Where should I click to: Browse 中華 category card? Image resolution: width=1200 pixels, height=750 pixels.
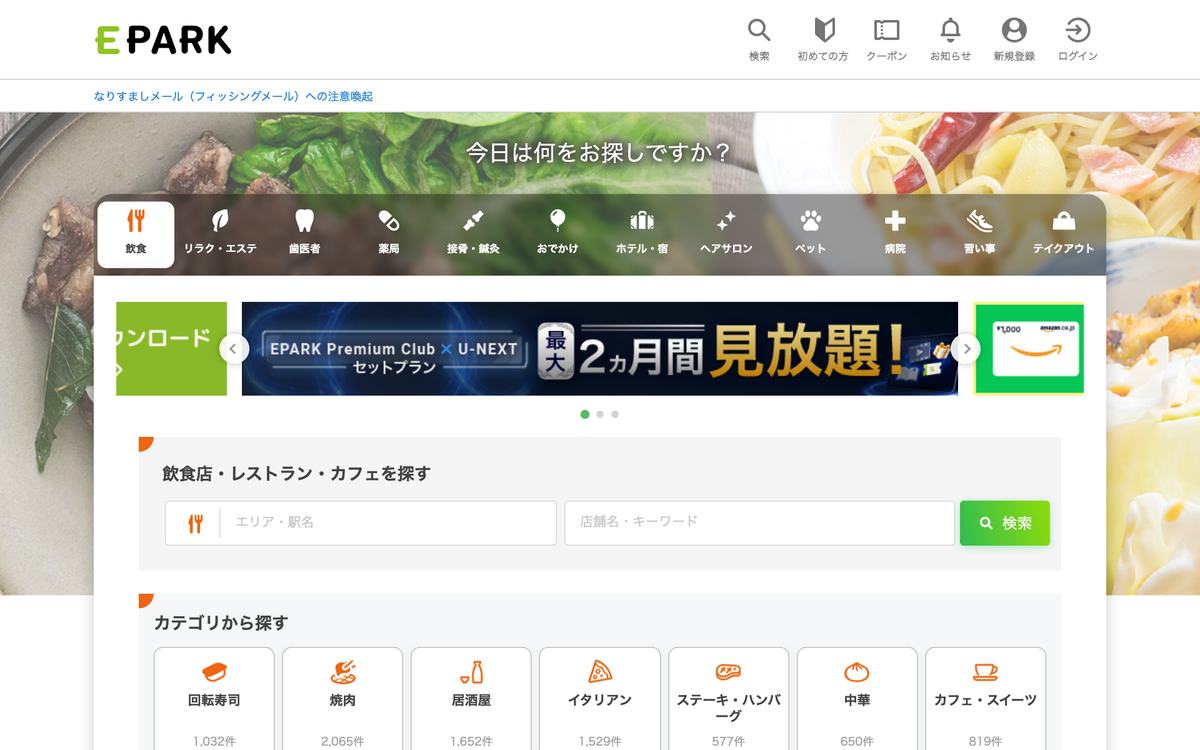coord(857,699)
